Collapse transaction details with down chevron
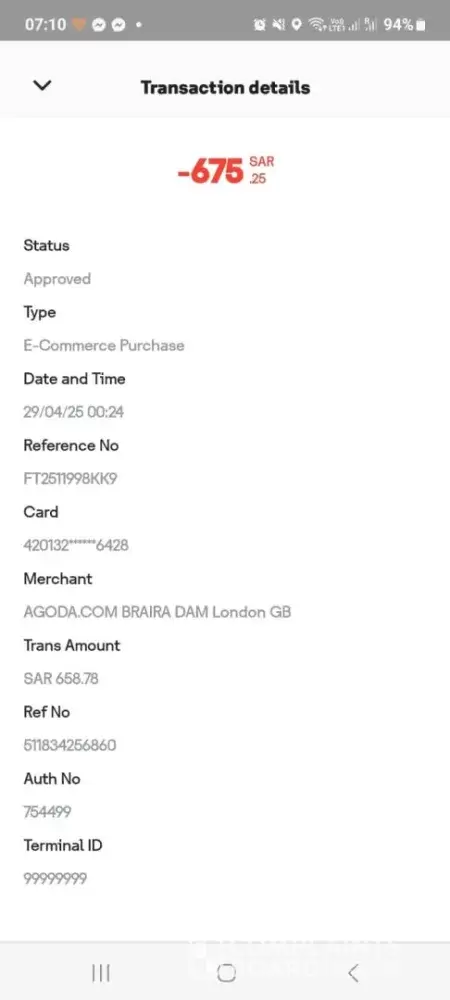Screen dimensions: 450x1000 click(42, 85)
